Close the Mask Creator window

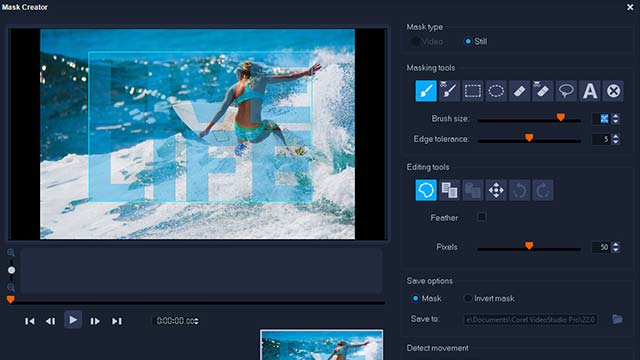[630, 7]
